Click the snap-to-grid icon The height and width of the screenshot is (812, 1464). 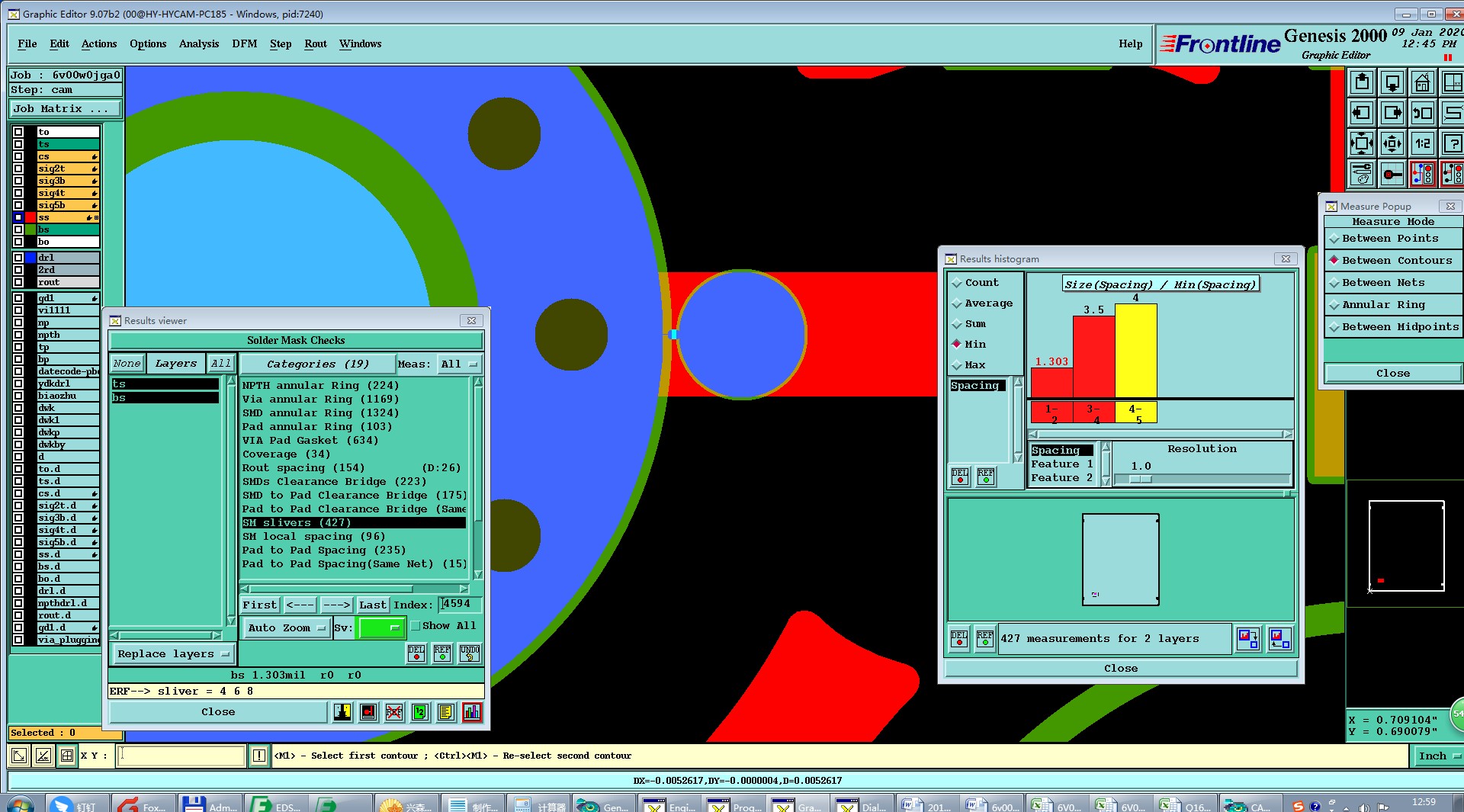(x=1392, y=174)
